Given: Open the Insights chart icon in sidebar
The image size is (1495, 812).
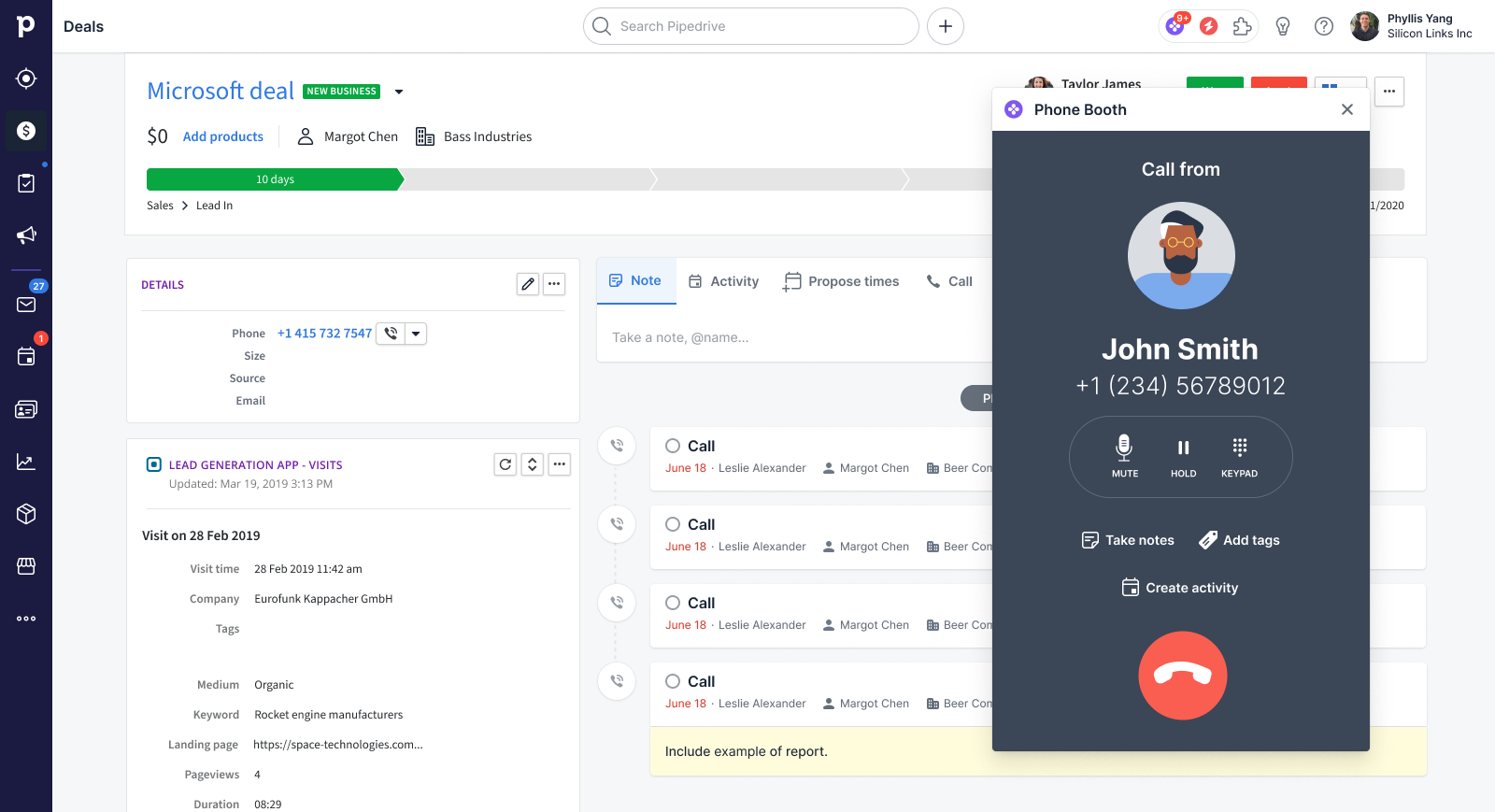Looking at the screenshot, I should pyautogui.click(x=26, y=462).
